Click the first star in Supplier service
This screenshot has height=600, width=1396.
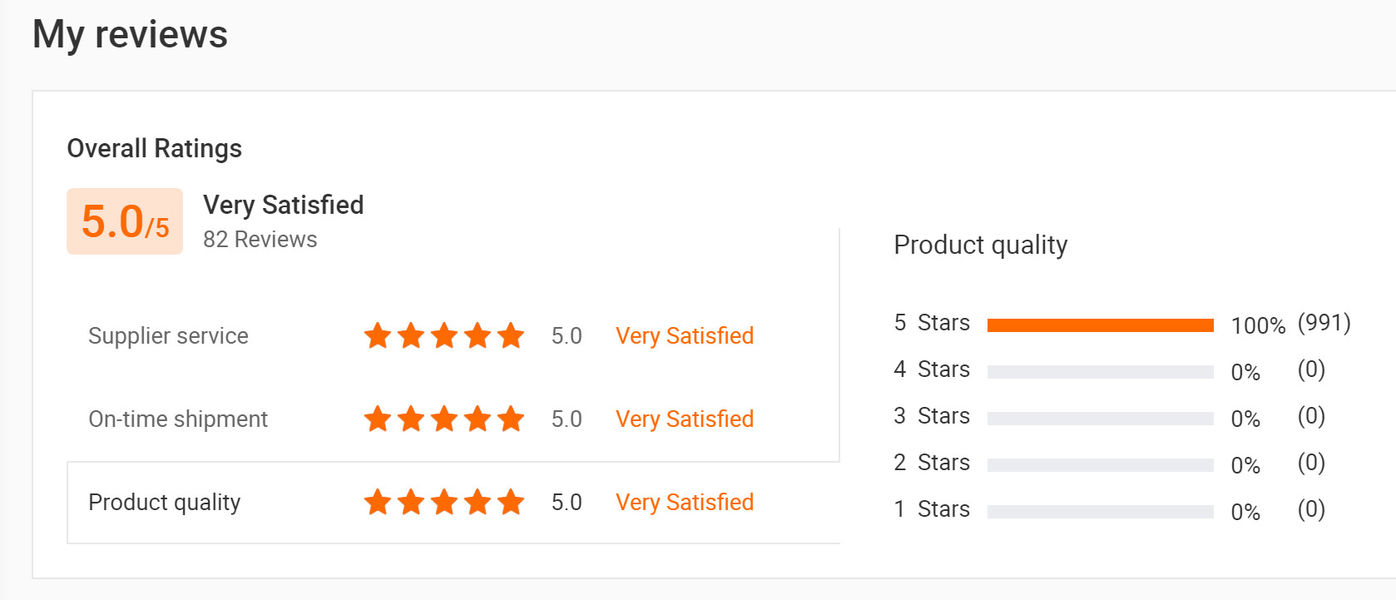click(x=377, y=336)
